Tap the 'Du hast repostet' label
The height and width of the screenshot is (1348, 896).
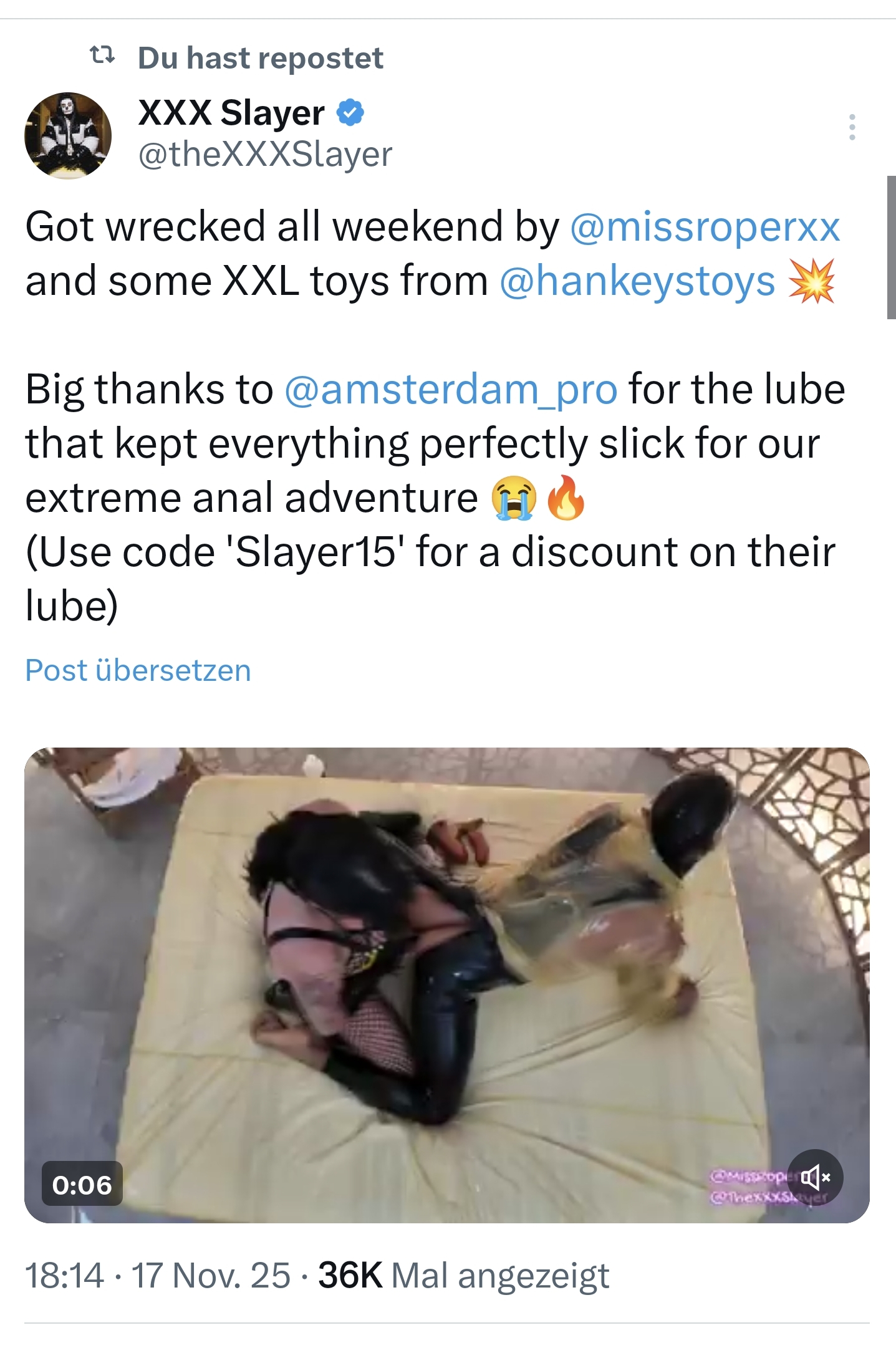tap(260, 58)
